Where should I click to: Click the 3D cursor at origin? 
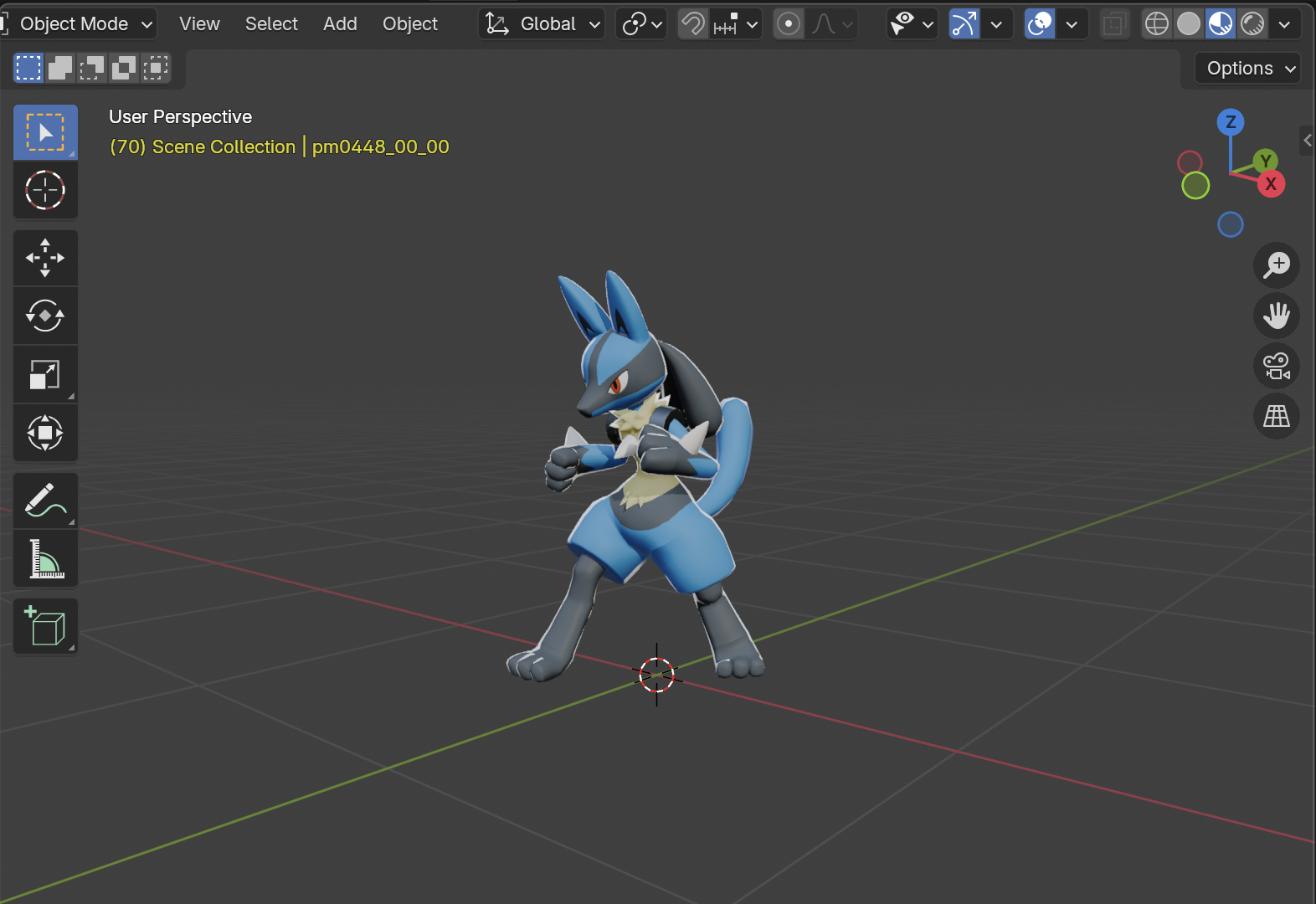tap(656, 675)
